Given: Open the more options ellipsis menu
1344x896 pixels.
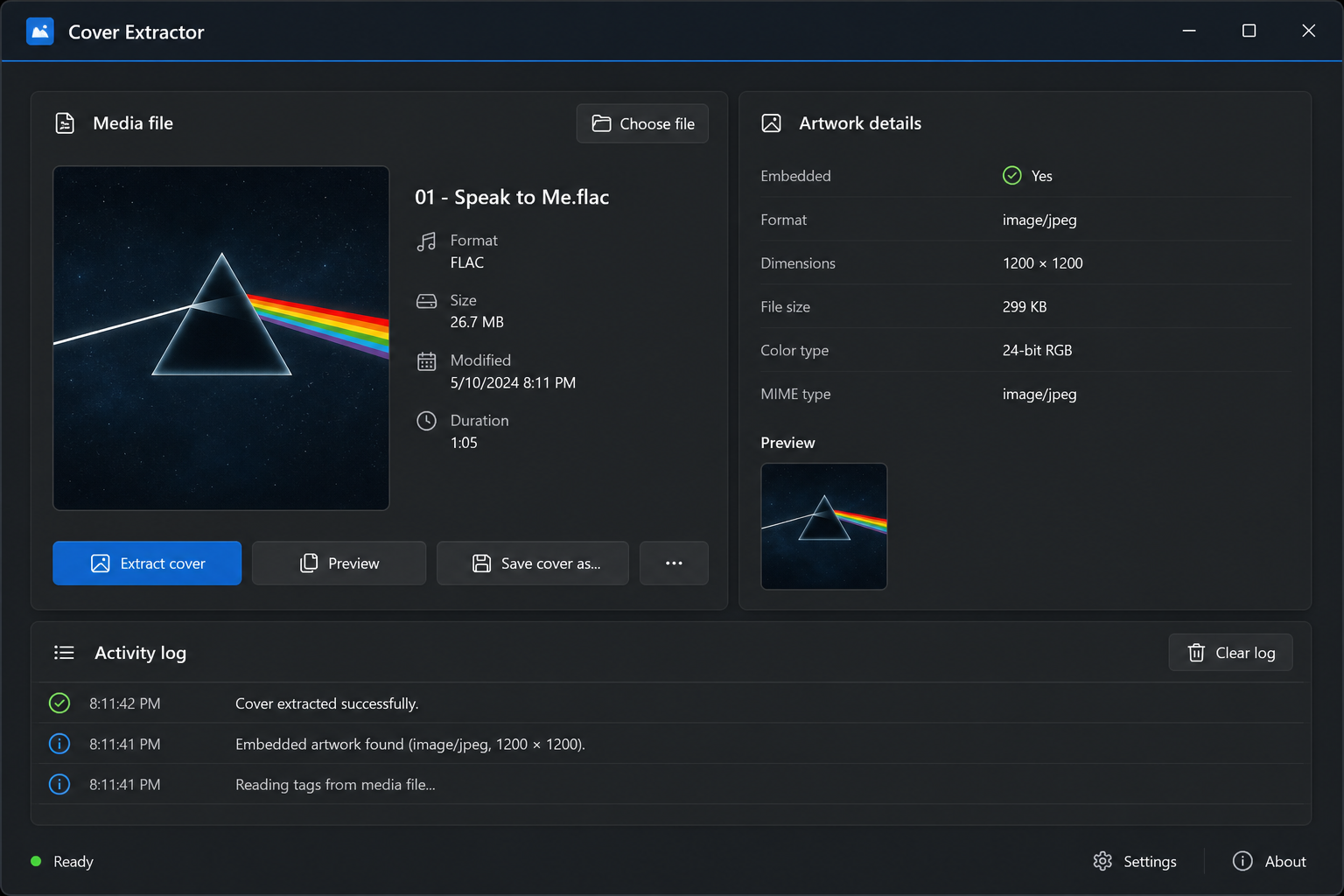Looking at the screenshot, I should [x=674, y=563].
